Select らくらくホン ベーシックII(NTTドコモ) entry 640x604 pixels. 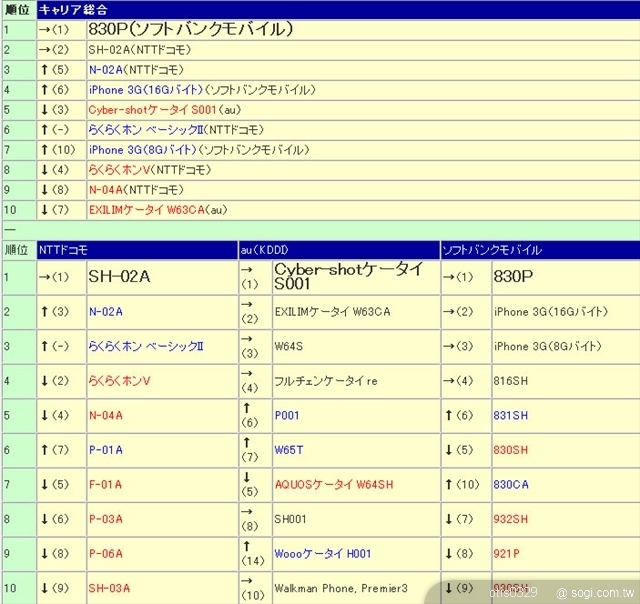[176, 130]
